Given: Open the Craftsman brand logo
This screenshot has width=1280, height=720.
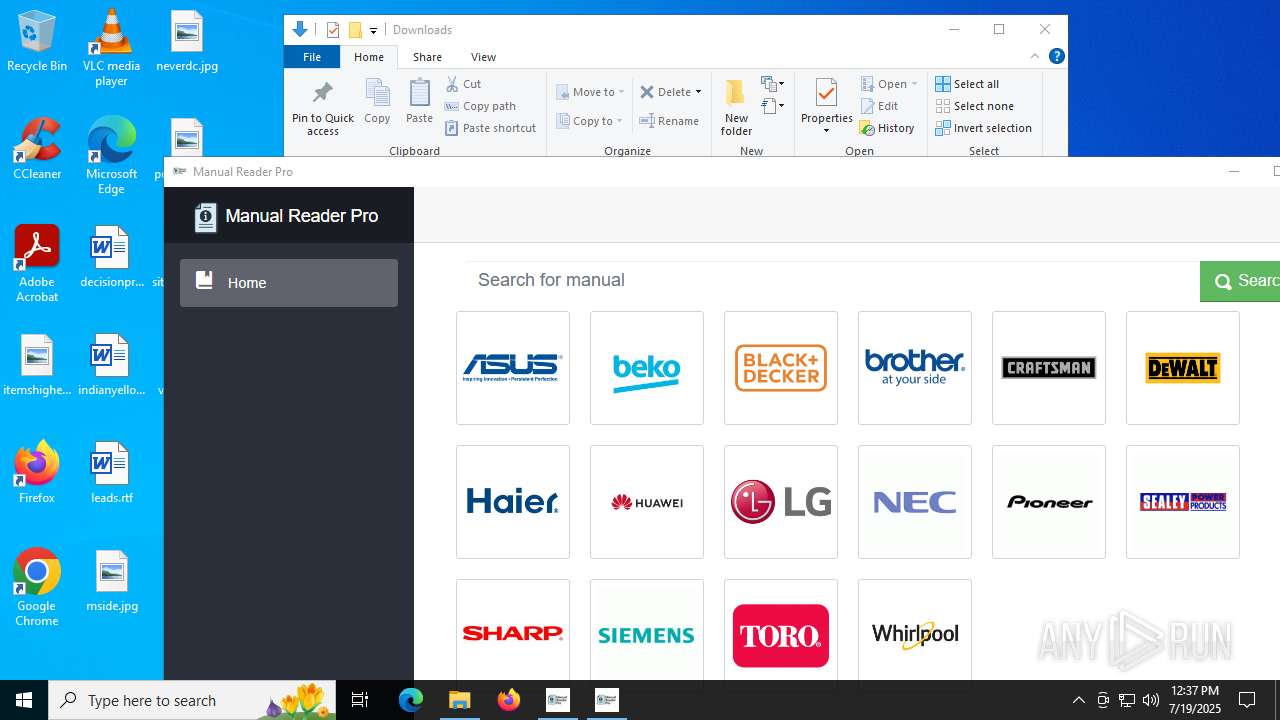Looking at the screenshot, I should pyautogui.click(x=1049, y=368).
